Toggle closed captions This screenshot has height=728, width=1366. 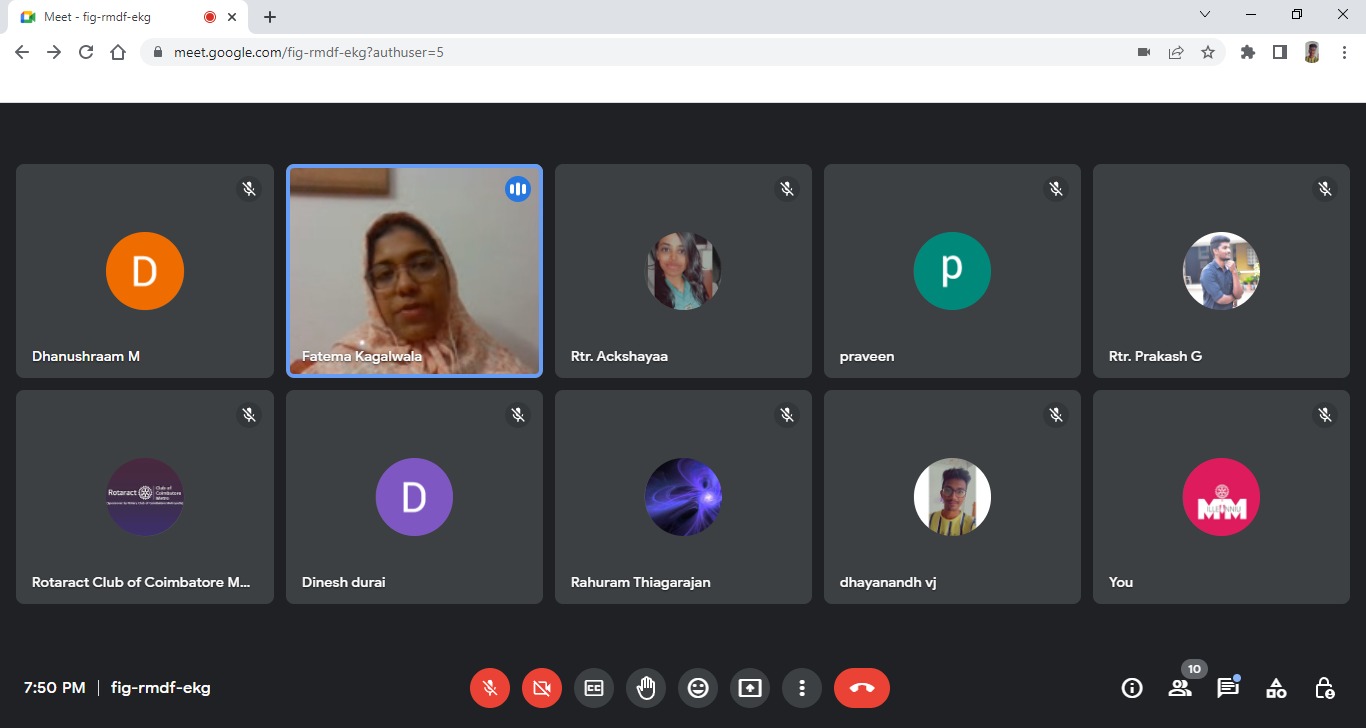coord(594,688)
